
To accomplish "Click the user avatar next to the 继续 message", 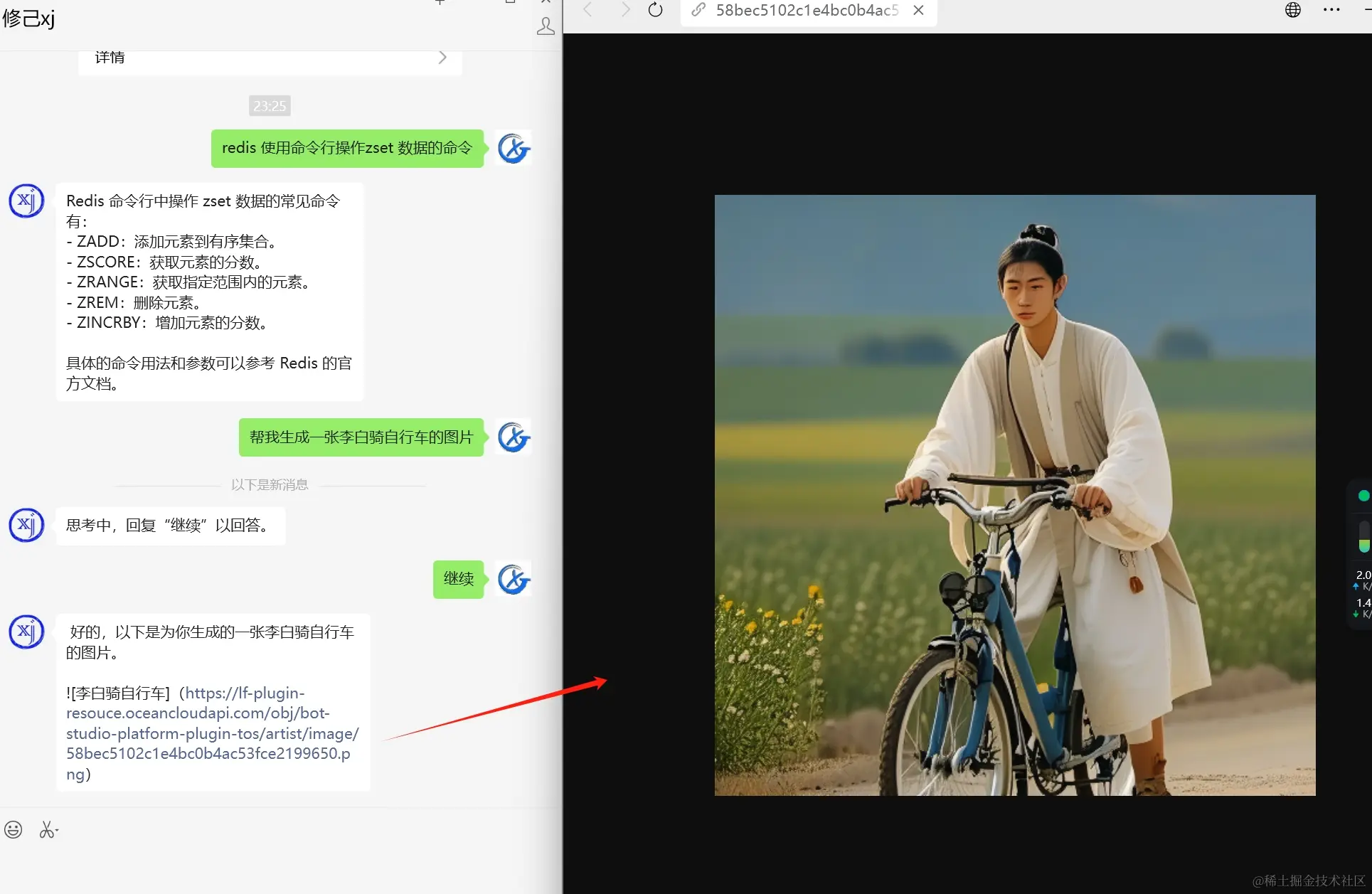I will click(x=512, y=579).
